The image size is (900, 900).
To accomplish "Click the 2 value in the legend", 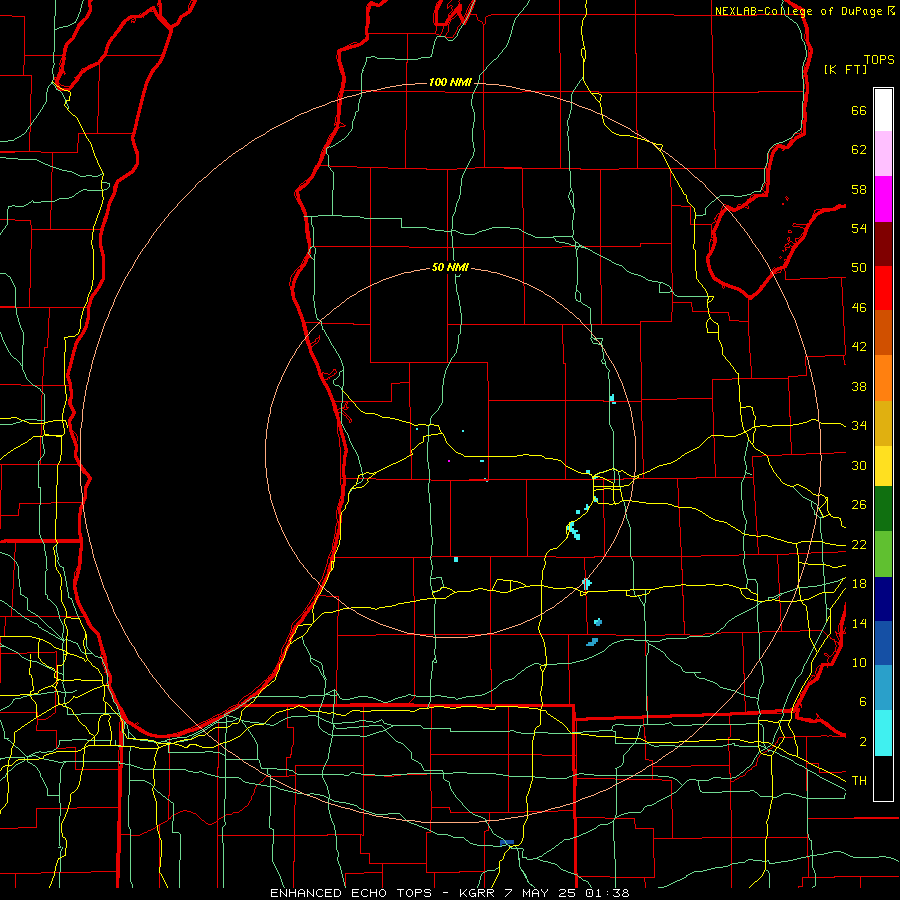I will pos(862,742).
